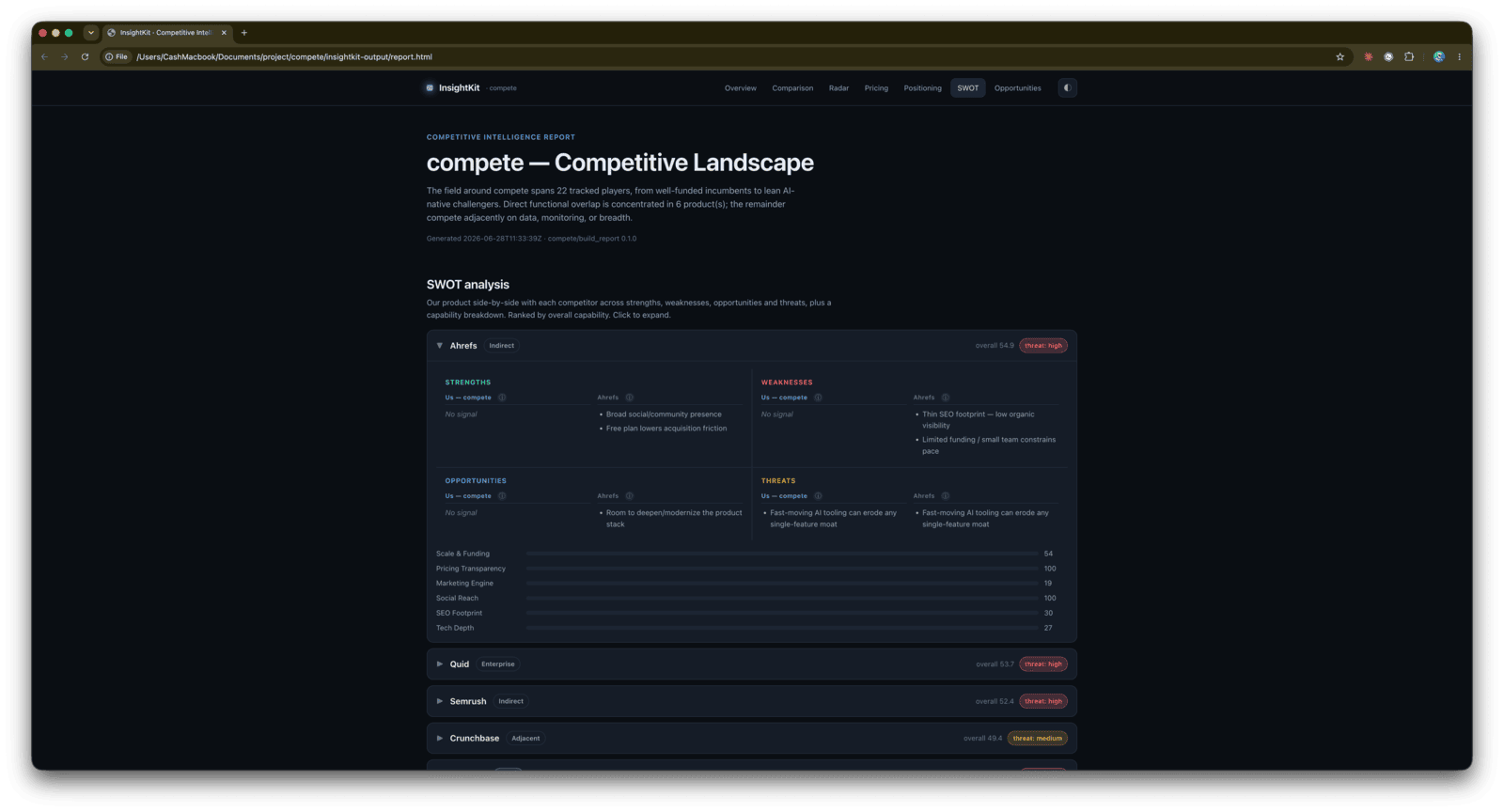The image size is (1504, 812).
Task: Info icon beside Us — compete under Threats
Action: (x=818, y=496)
